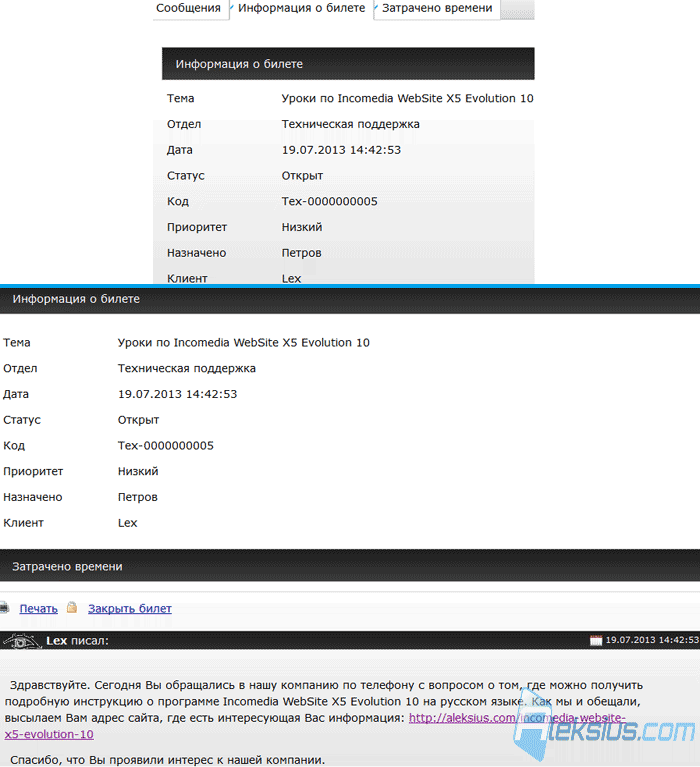Open the Информация о билете tab

pyautogui.click(x=301, y=8)
